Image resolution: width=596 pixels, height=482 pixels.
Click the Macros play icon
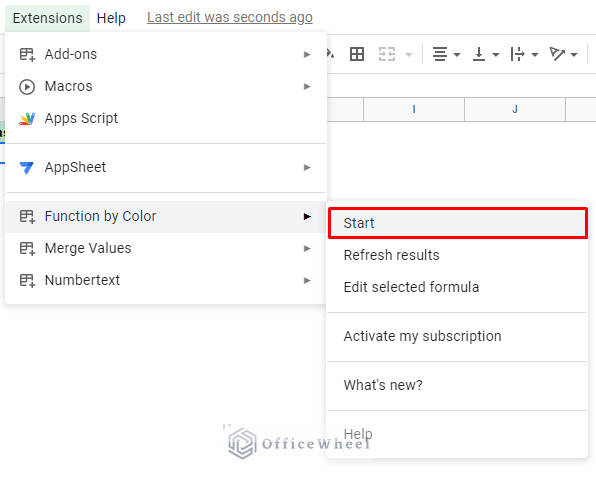27,87
